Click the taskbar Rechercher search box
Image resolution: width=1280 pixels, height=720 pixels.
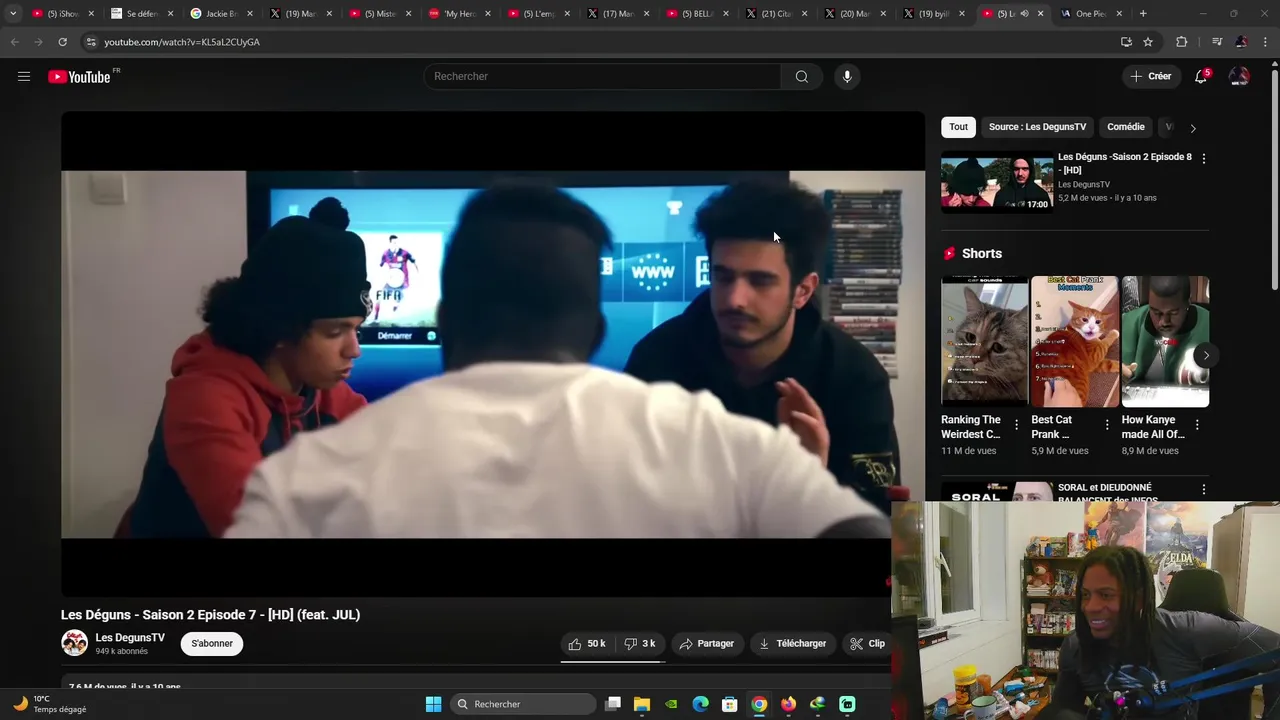click(x=524, y=704)
